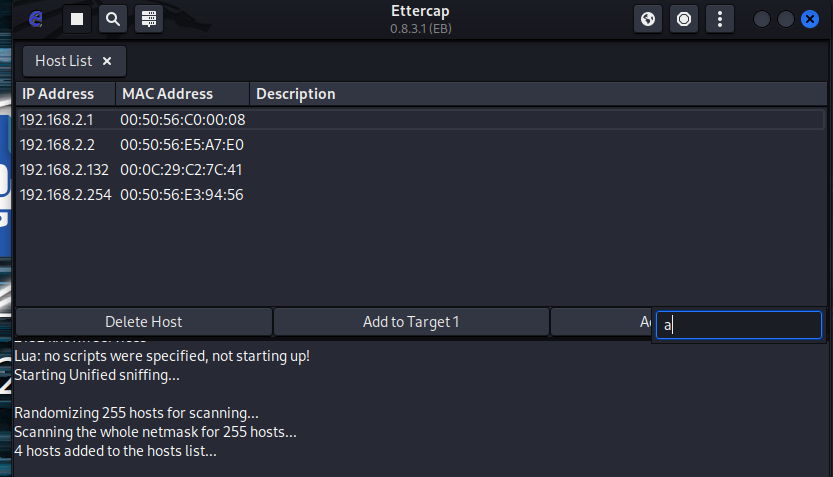This screenshot has width=833, height=477.
Task: Focus the search text field containing 'a'
Action: pos(740,325)
